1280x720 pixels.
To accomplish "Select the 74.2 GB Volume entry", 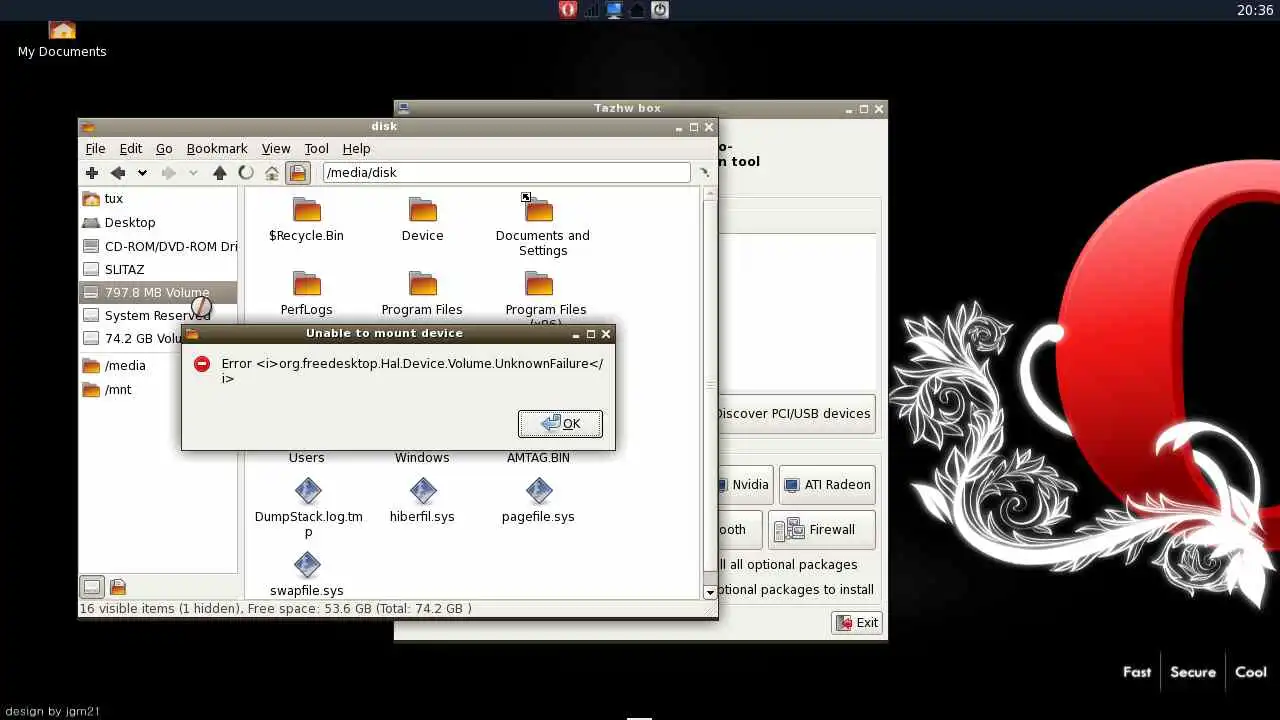I will (x=132, y=338).
